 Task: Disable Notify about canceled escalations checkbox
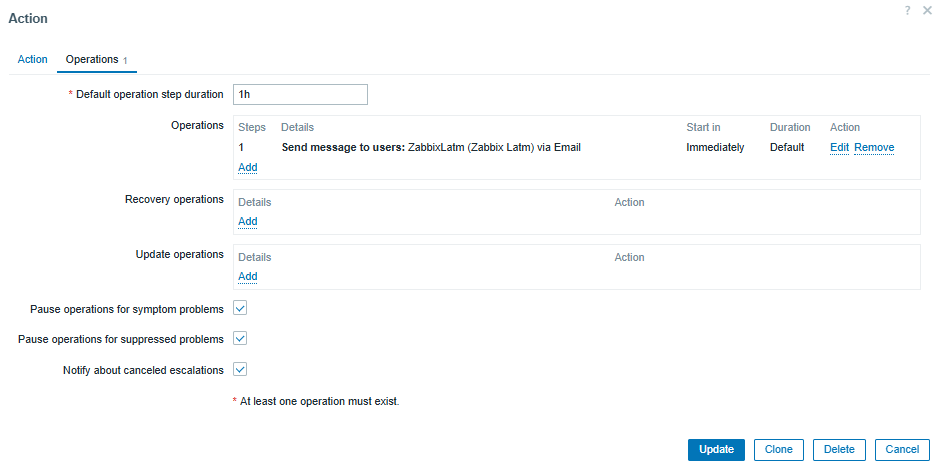tap(240, 369)
